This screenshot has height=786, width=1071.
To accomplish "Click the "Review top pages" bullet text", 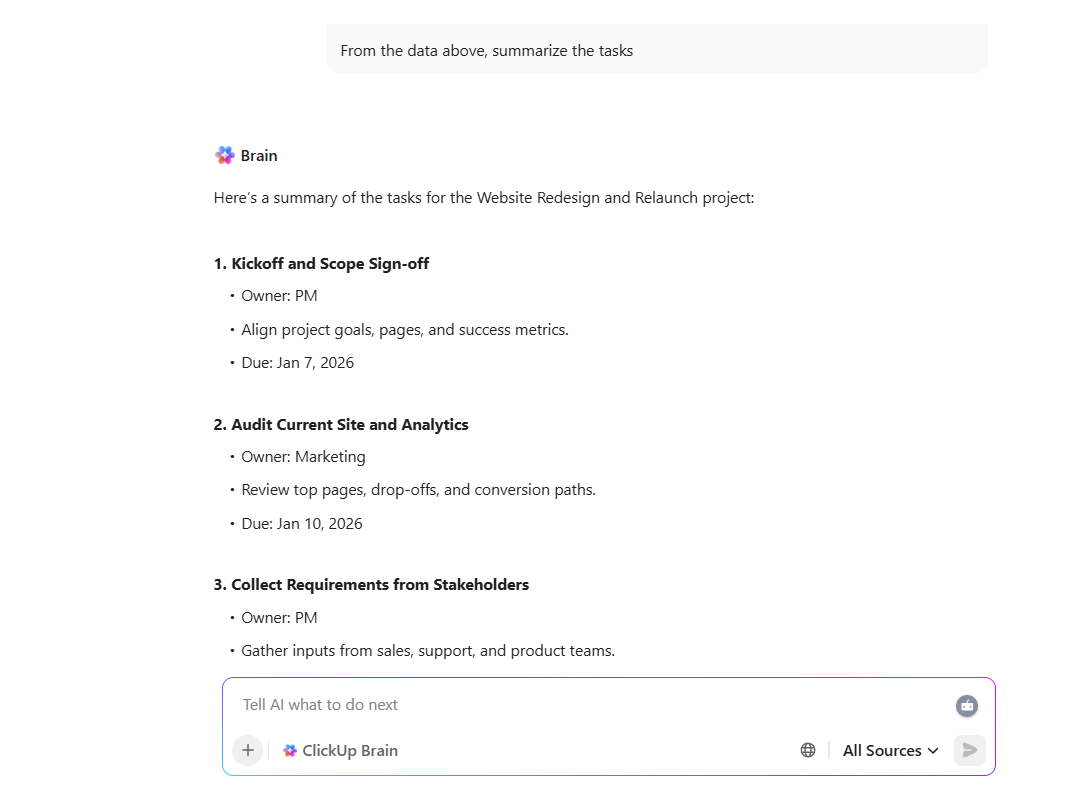I will point(418,490).
